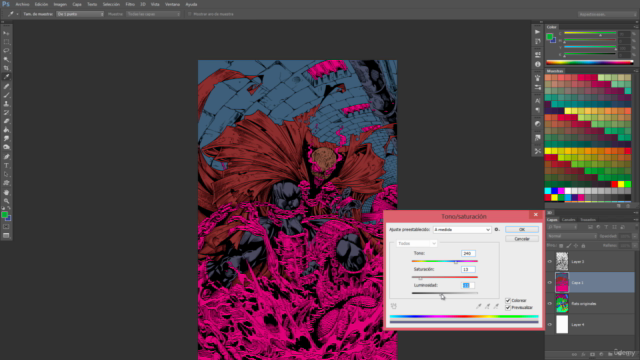Select the Path Selection tool
This screenshot has height=360, width=640.
pos(6,174)
